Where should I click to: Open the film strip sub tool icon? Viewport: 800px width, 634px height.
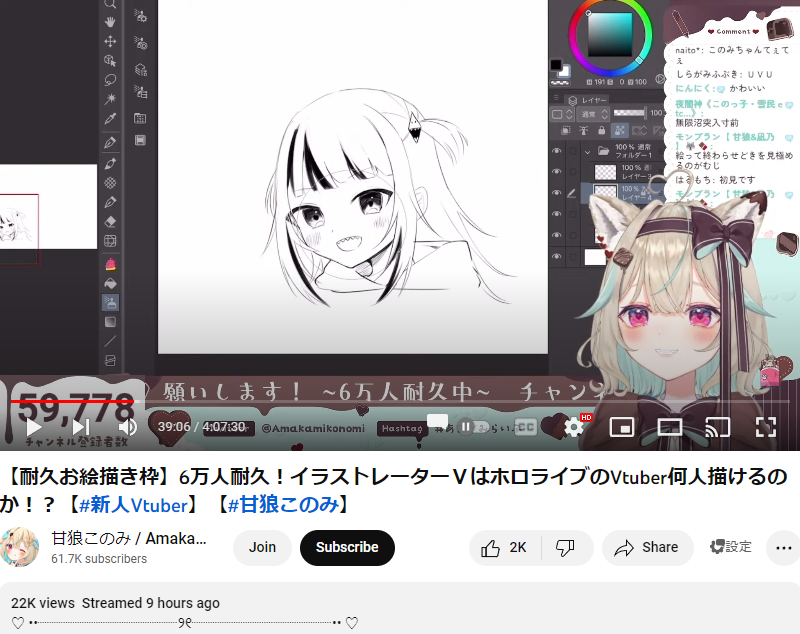click(x=140, y=140)
